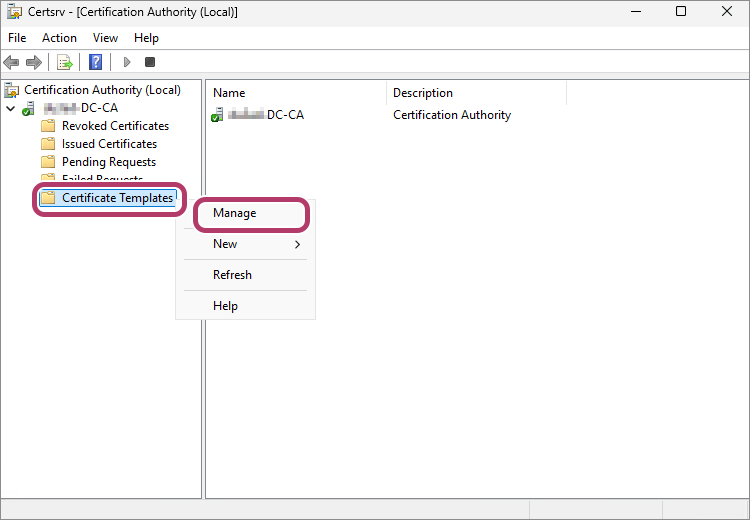
Task: Select the Issued Certificates folder
Action: coord(109,144)
